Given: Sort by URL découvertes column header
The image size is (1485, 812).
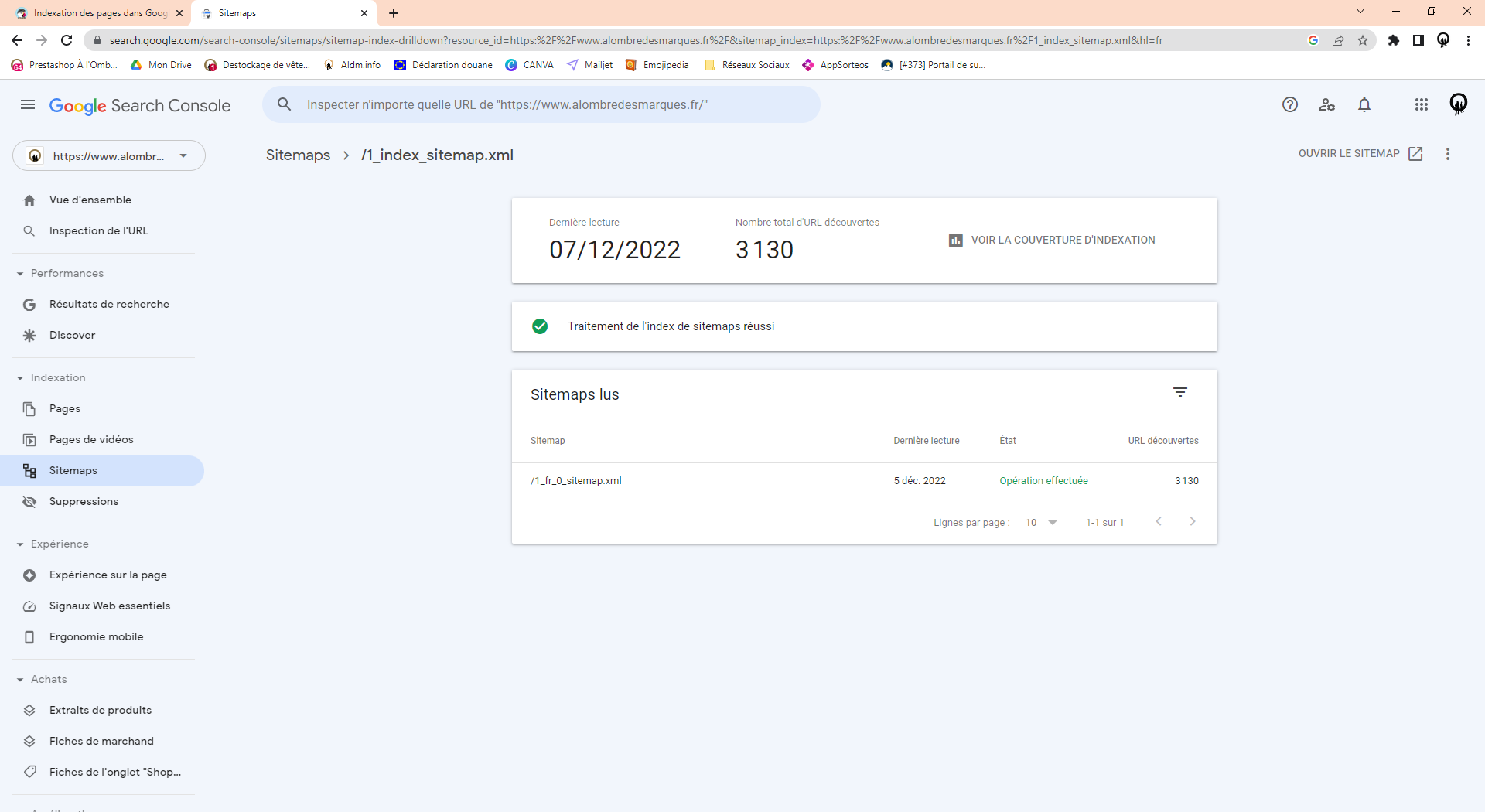Looking at the screenshot, I should 1163,441.
